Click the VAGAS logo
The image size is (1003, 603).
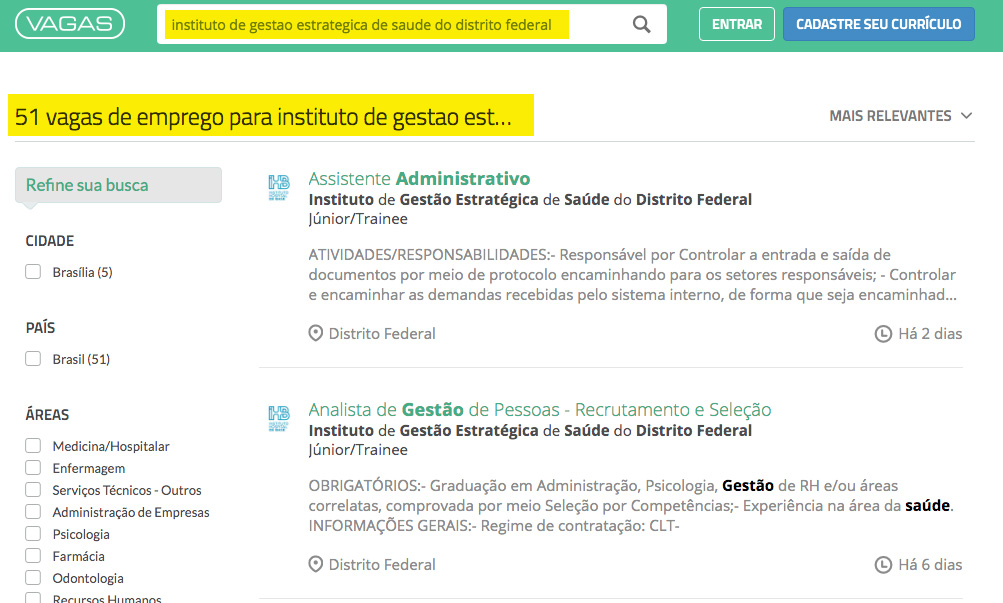tap(71, 24)
